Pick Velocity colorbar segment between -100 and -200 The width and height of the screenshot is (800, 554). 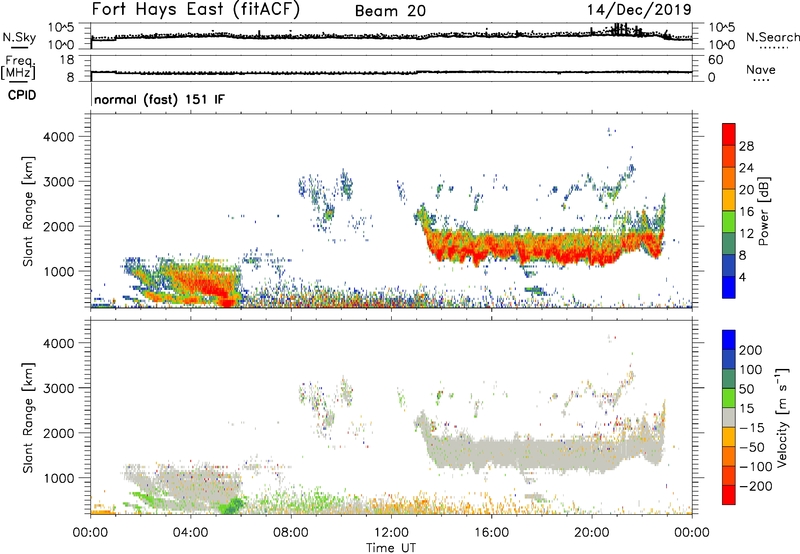[x=729, y=475]
